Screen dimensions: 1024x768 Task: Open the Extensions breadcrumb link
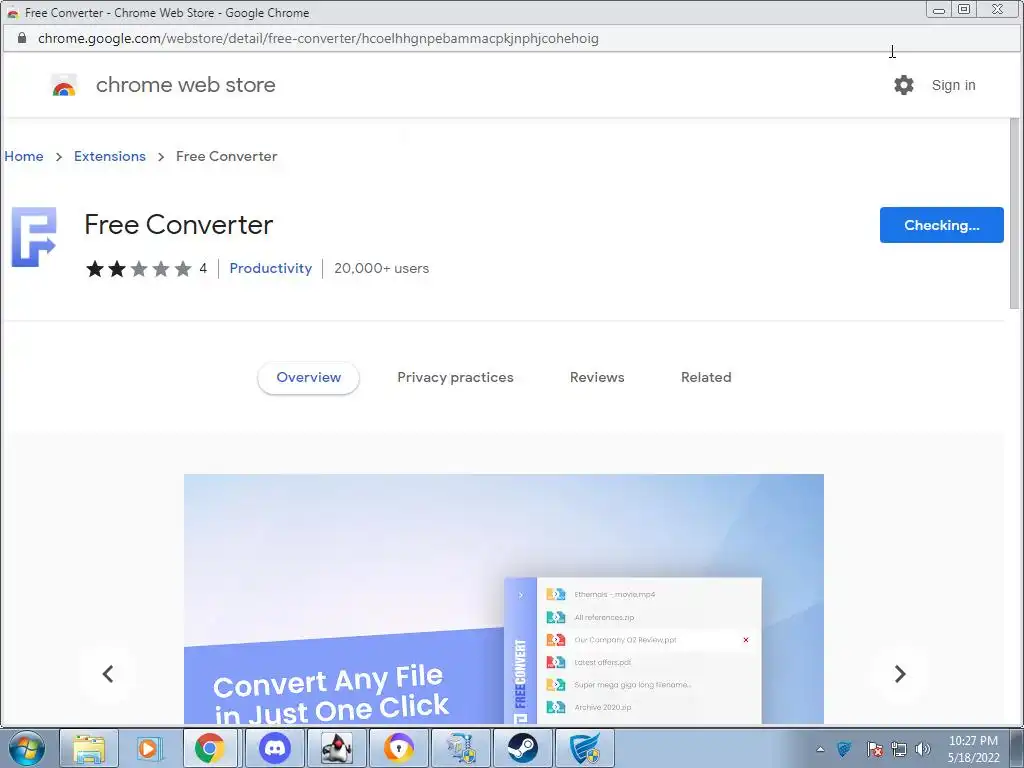(110, 156)
